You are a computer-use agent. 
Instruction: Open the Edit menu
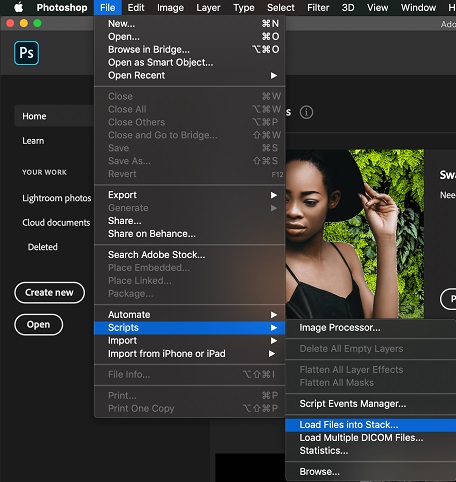(136, 7)
